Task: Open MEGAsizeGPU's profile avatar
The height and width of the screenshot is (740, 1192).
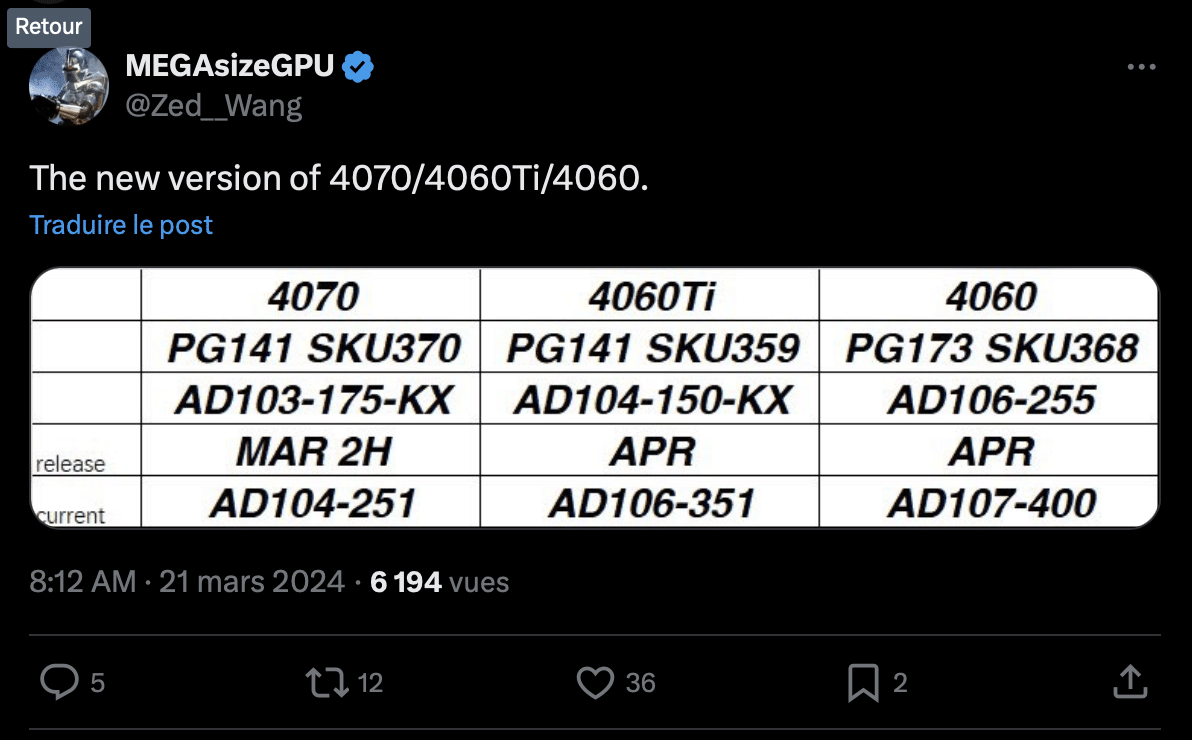Action: point(68,86)
